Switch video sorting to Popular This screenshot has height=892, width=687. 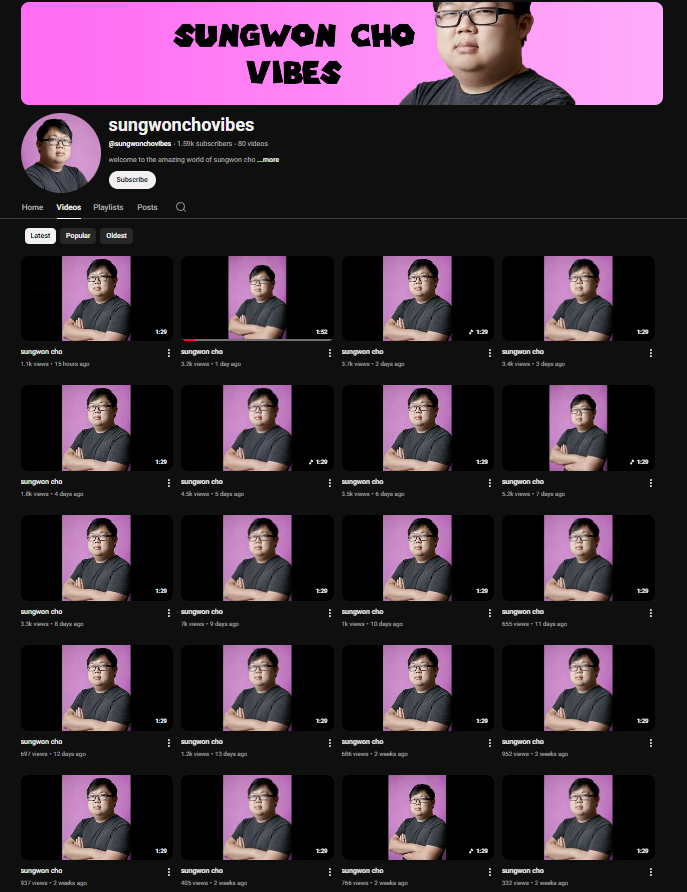(78, 236)
